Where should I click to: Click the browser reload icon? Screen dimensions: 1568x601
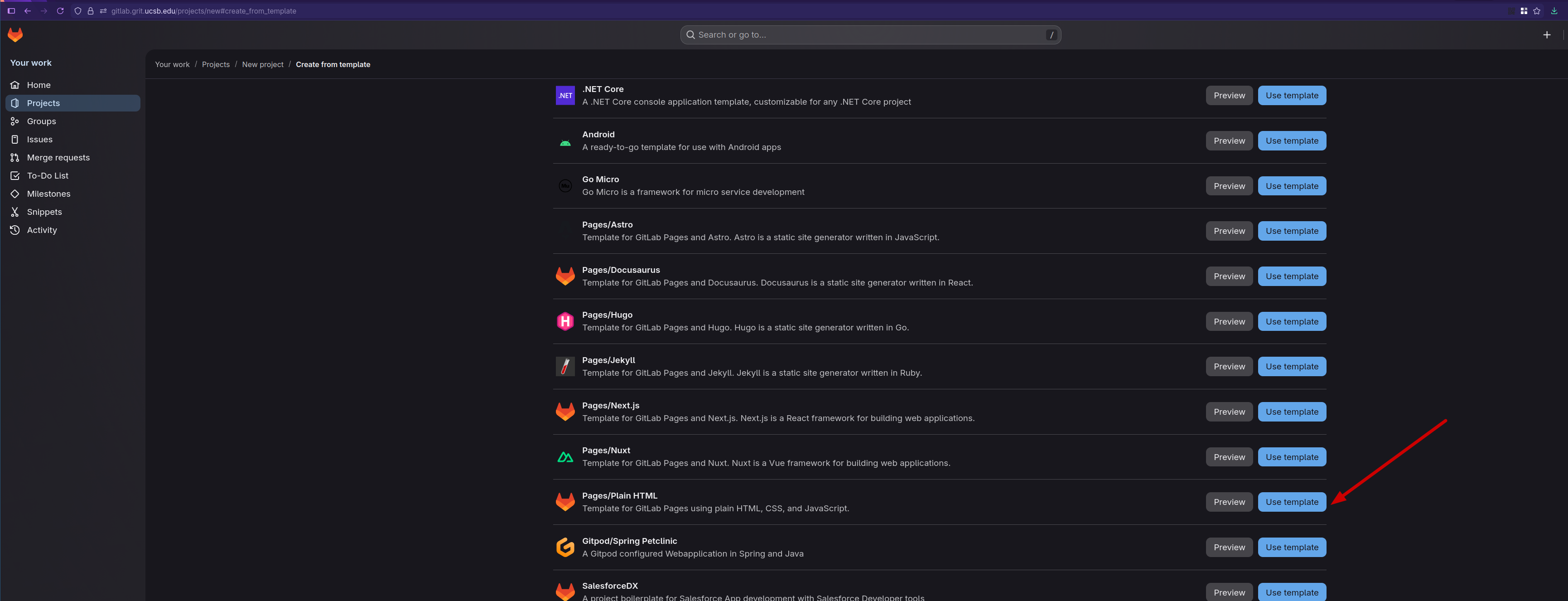coord(60,11)
